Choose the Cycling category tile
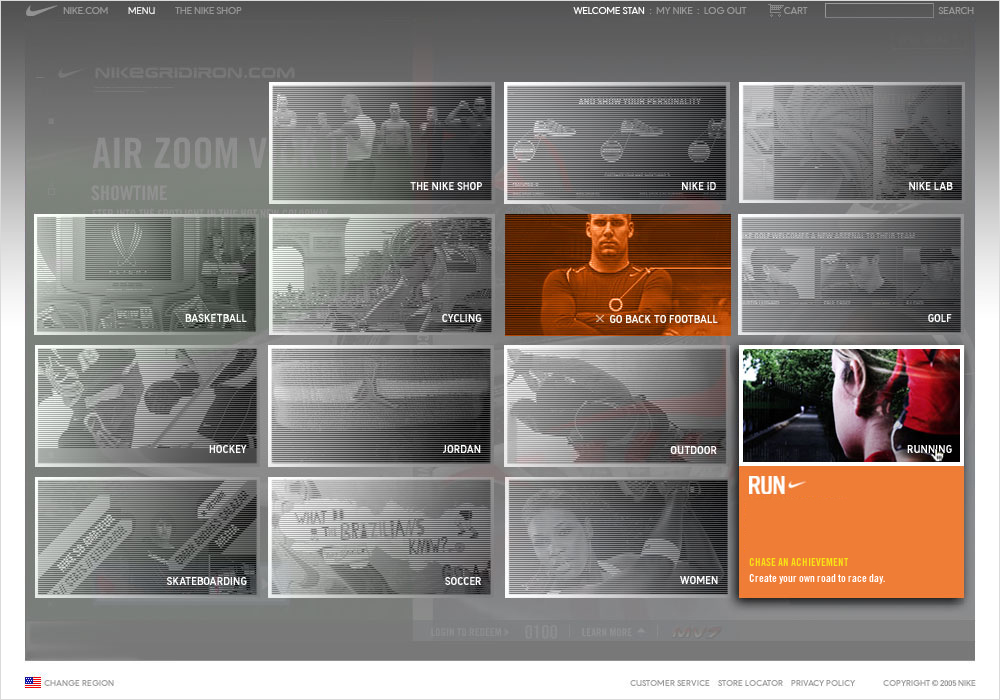The width and height of the screenshot is (1000, 700). pos(381,274)
